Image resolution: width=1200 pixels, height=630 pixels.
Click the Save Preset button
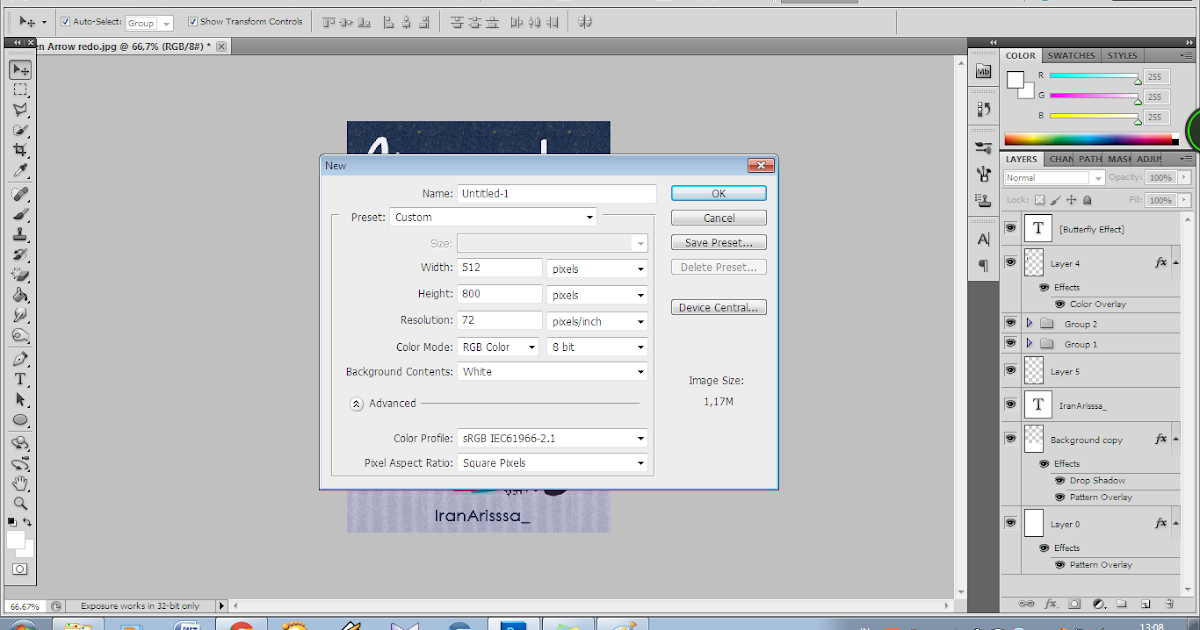[719, 243]
